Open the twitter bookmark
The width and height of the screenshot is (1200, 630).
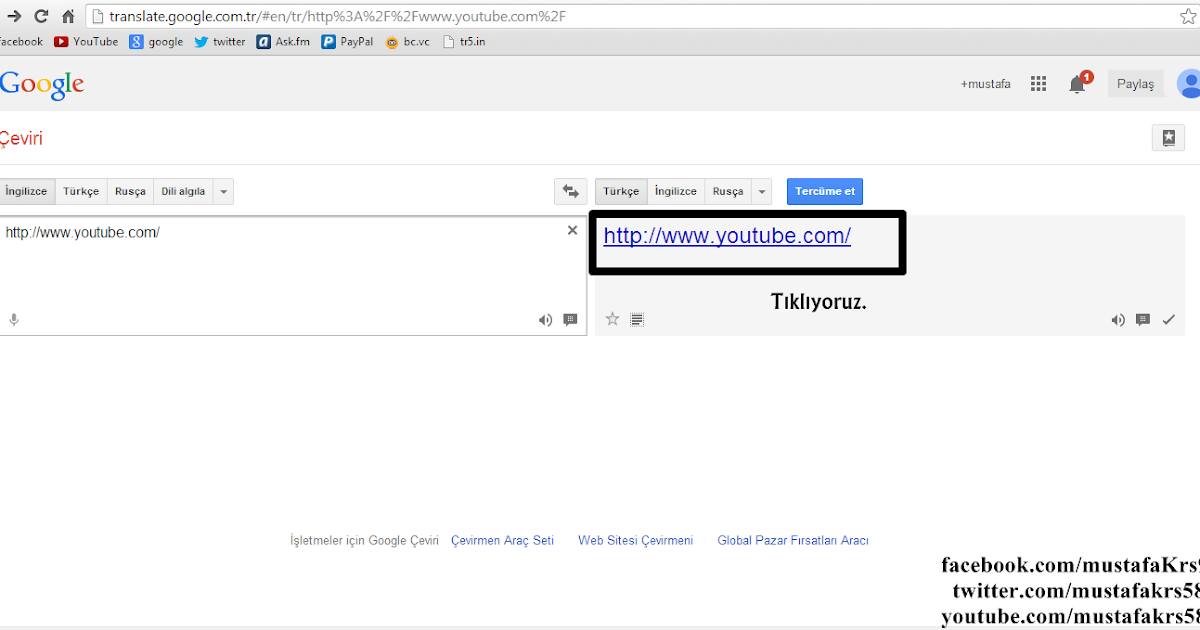click(220, 42)
